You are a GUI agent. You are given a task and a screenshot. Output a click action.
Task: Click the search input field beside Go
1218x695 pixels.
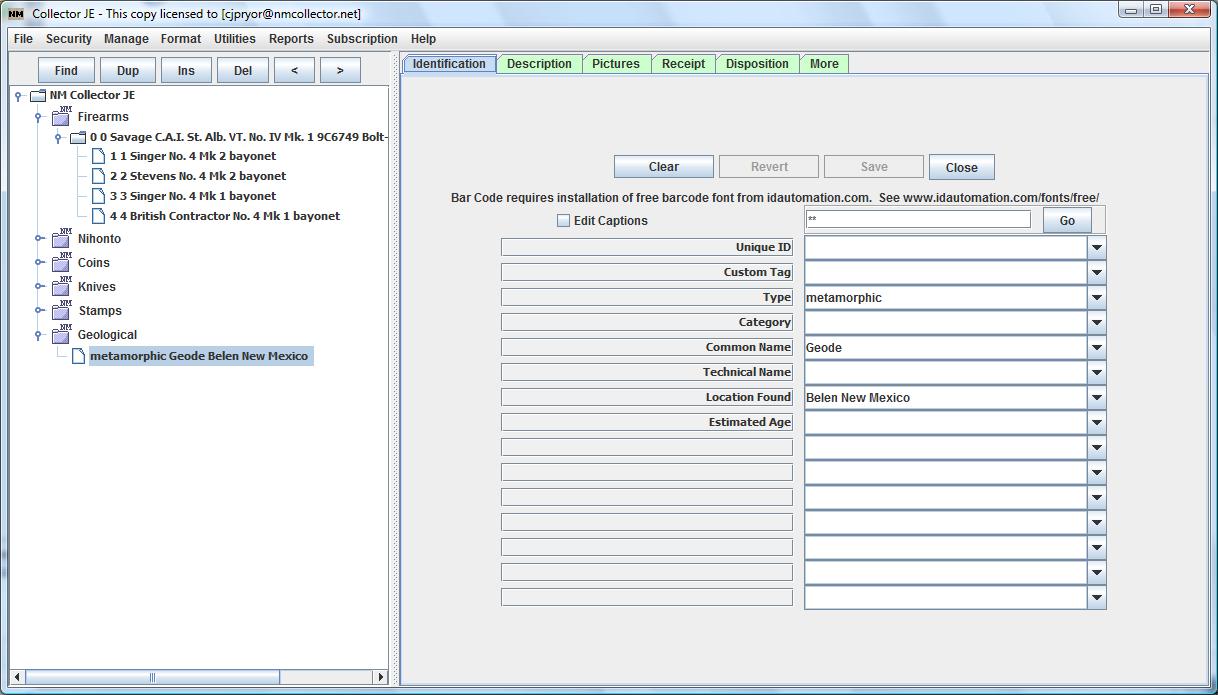(x=917, y=220)
